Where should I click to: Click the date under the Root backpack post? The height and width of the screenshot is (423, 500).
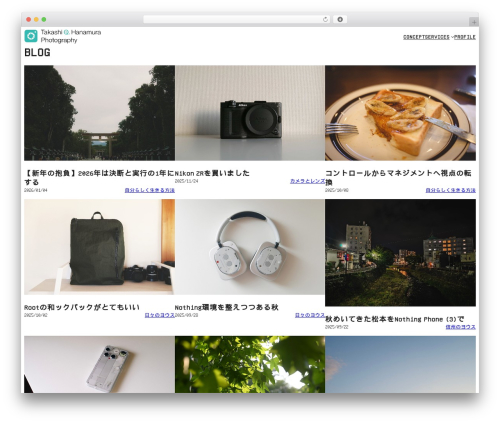point(36,315)
